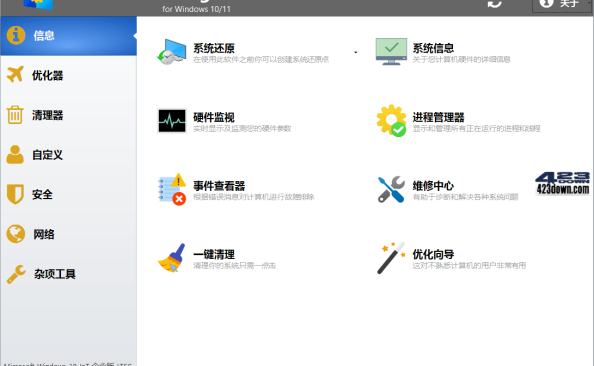The image size is (594, 366).
Task: Go to the 安全 sidebar section
Action: [69, 195]
